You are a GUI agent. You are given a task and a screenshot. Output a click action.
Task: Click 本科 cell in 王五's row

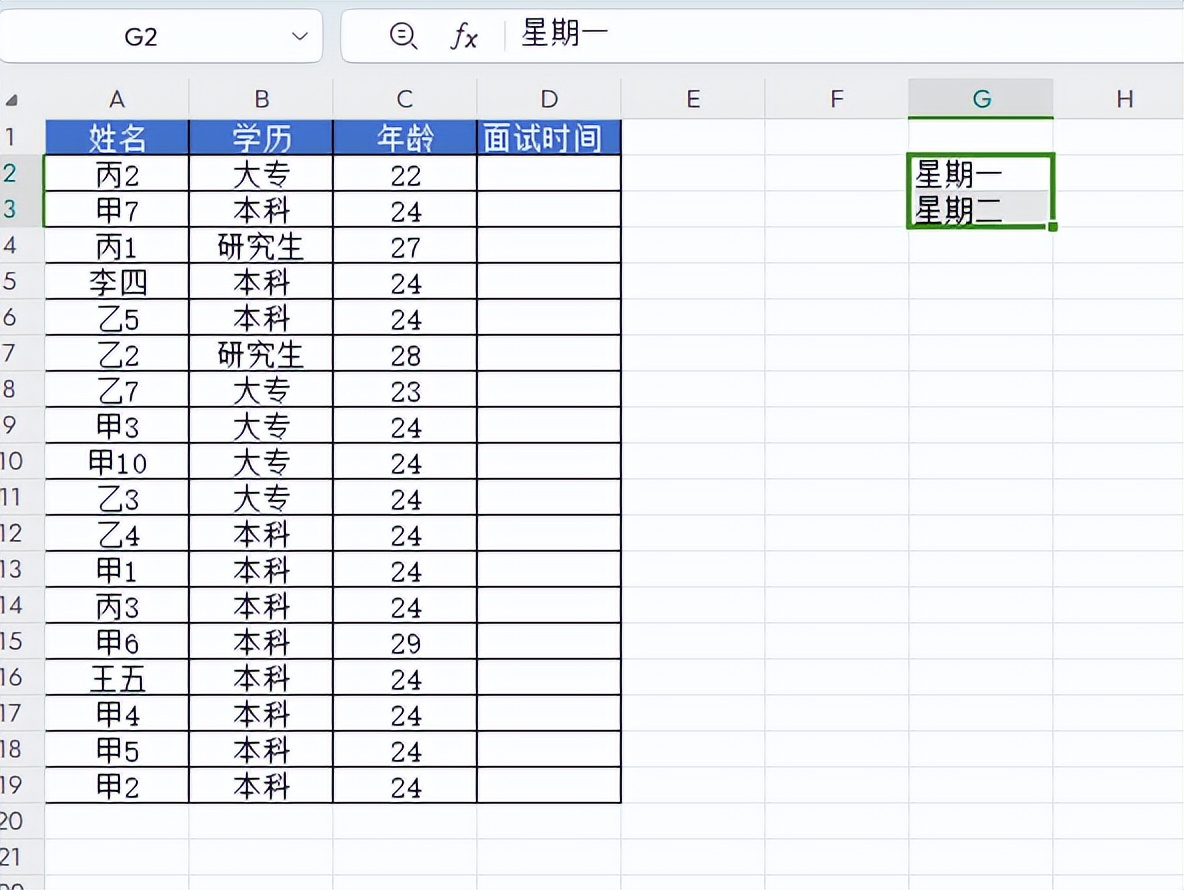pyautogui.click(x=261, y=677)
